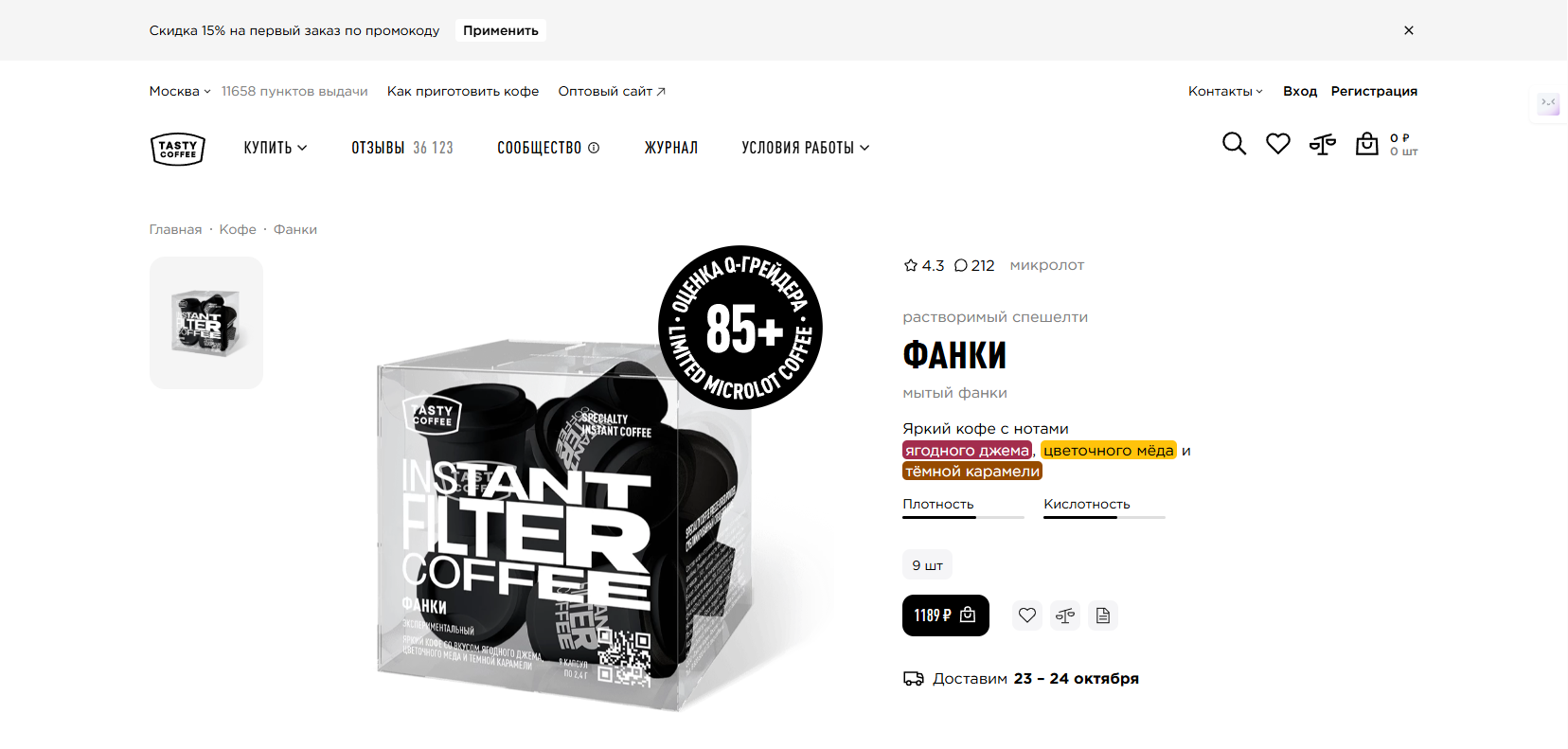Open the site search magnifier icon
The image size is (1568, 749).
[x=1234, y=144]
